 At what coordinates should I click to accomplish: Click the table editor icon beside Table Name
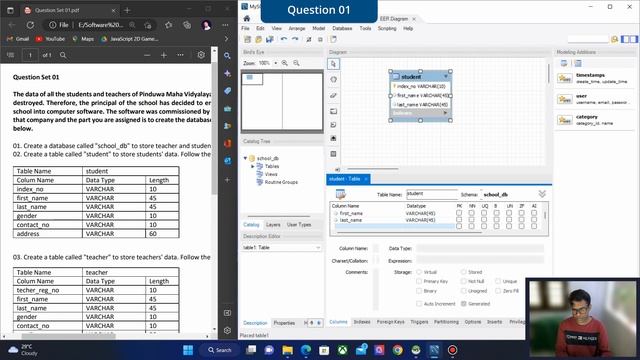tap(341, 194)
